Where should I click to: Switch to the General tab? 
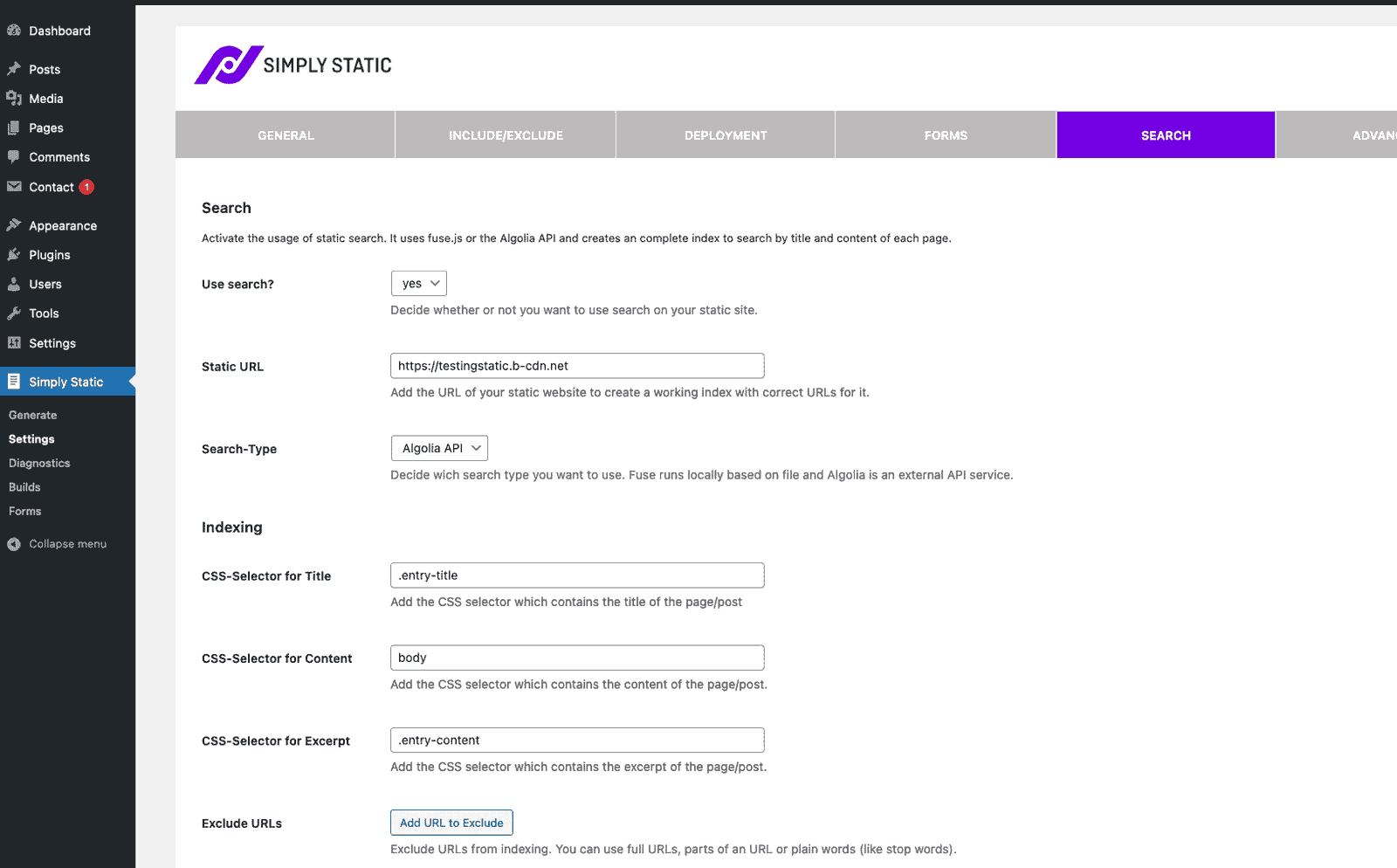point(286,135)
